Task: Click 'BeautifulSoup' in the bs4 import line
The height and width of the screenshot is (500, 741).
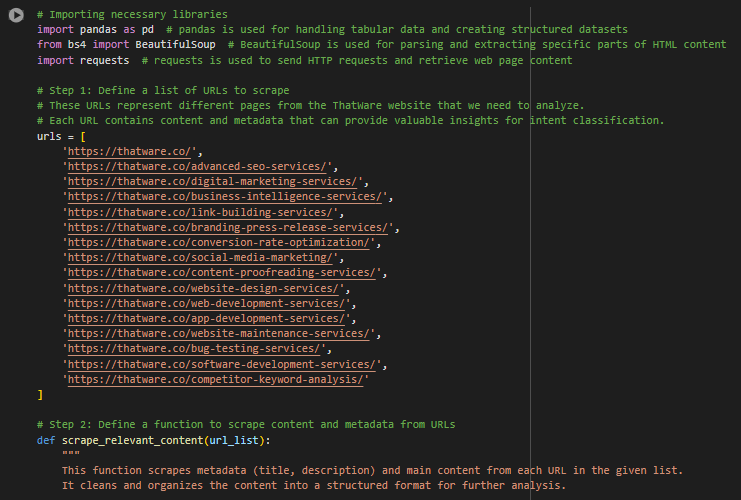Action: click(x=175, y=44)
